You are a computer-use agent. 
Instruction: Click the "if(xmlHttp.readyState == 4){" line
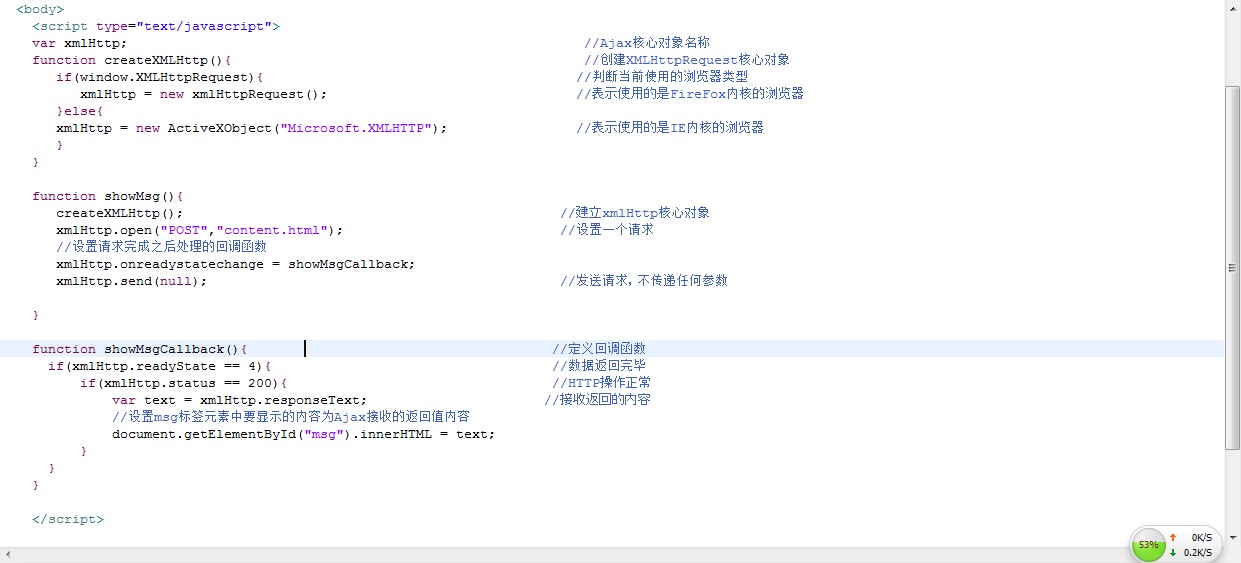[160, 366]
